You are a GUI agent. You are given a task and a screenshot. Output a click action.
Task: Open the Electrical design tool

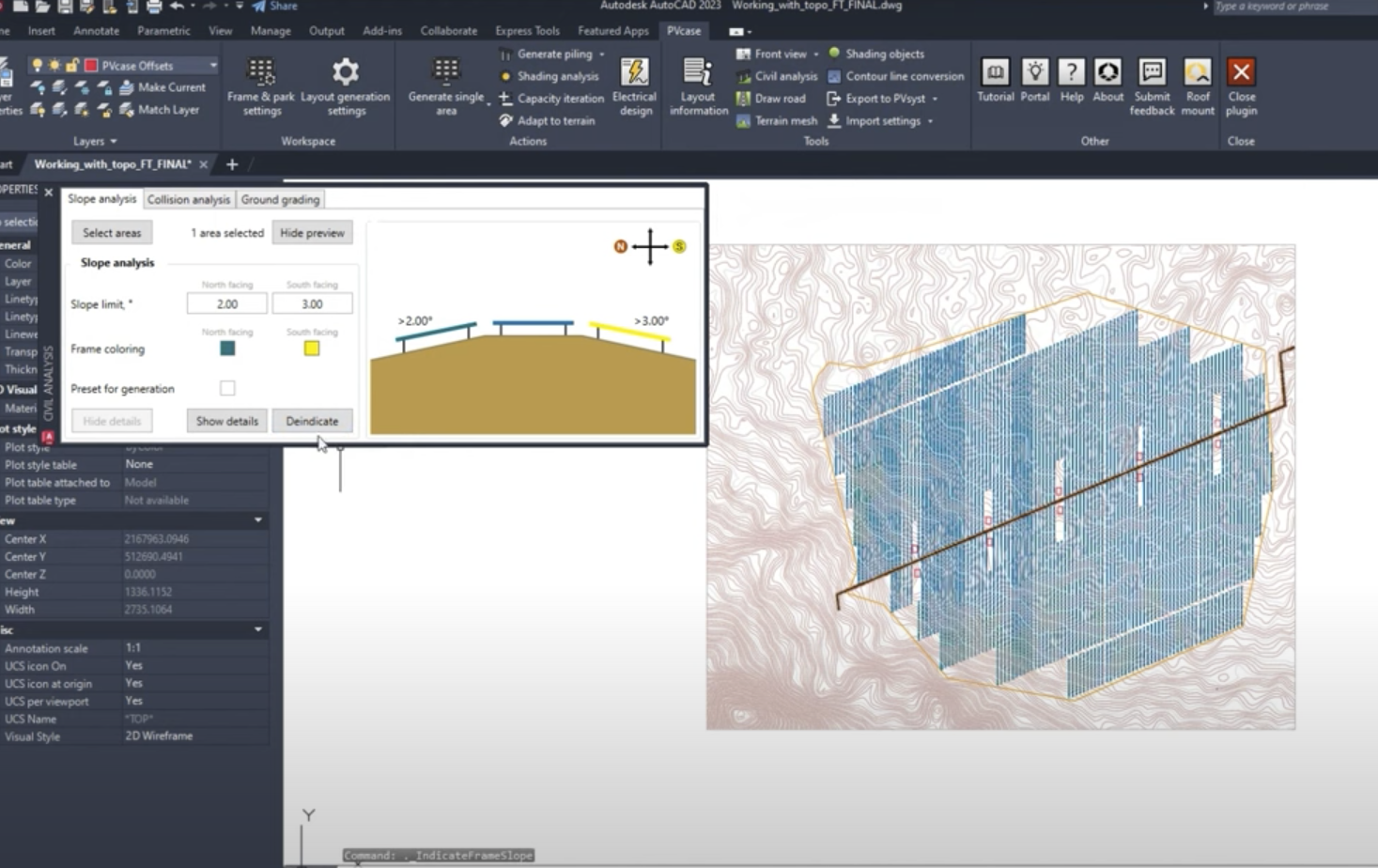(x=634, y=85)
